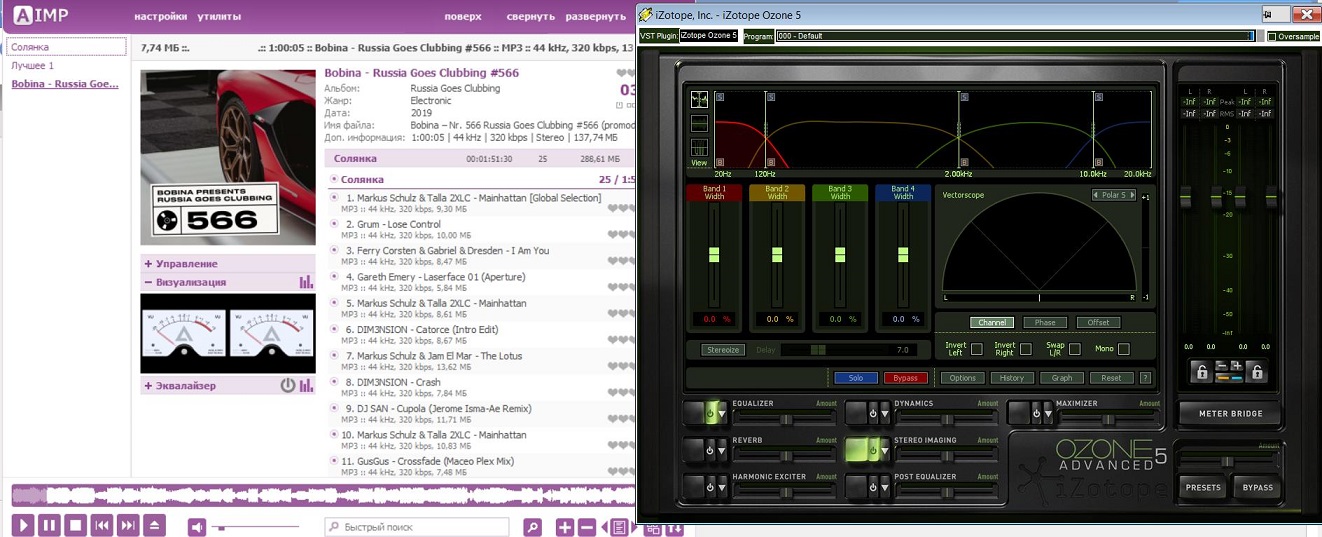Screen dimensions: 1322x537
Task: Click visualization bars icon beside Визуализация
Action: click(307, 283)
